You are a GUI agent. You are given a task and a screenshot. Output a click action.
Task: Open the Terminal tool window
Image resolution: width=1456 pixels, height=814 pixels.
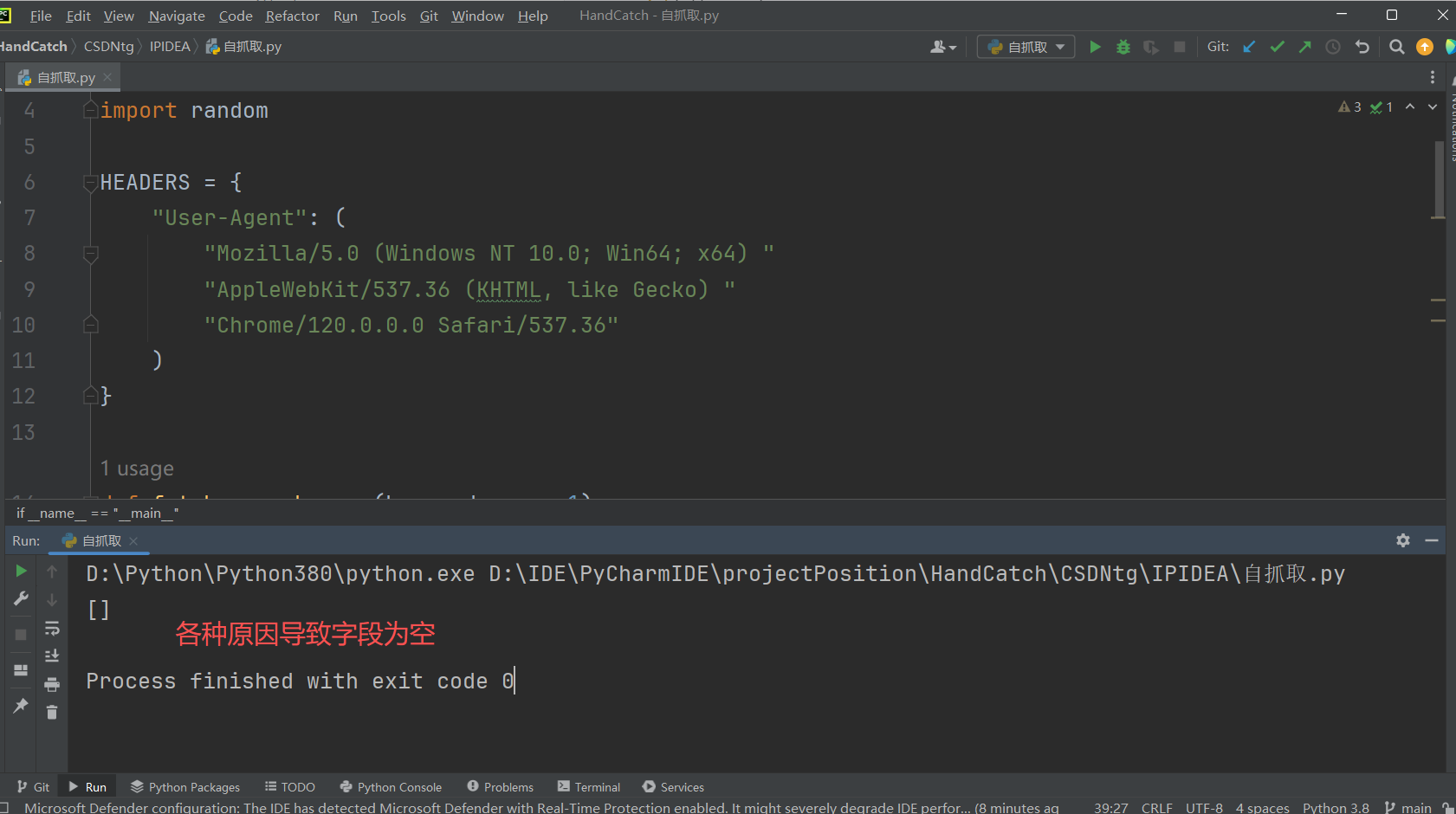pos(589,786)
